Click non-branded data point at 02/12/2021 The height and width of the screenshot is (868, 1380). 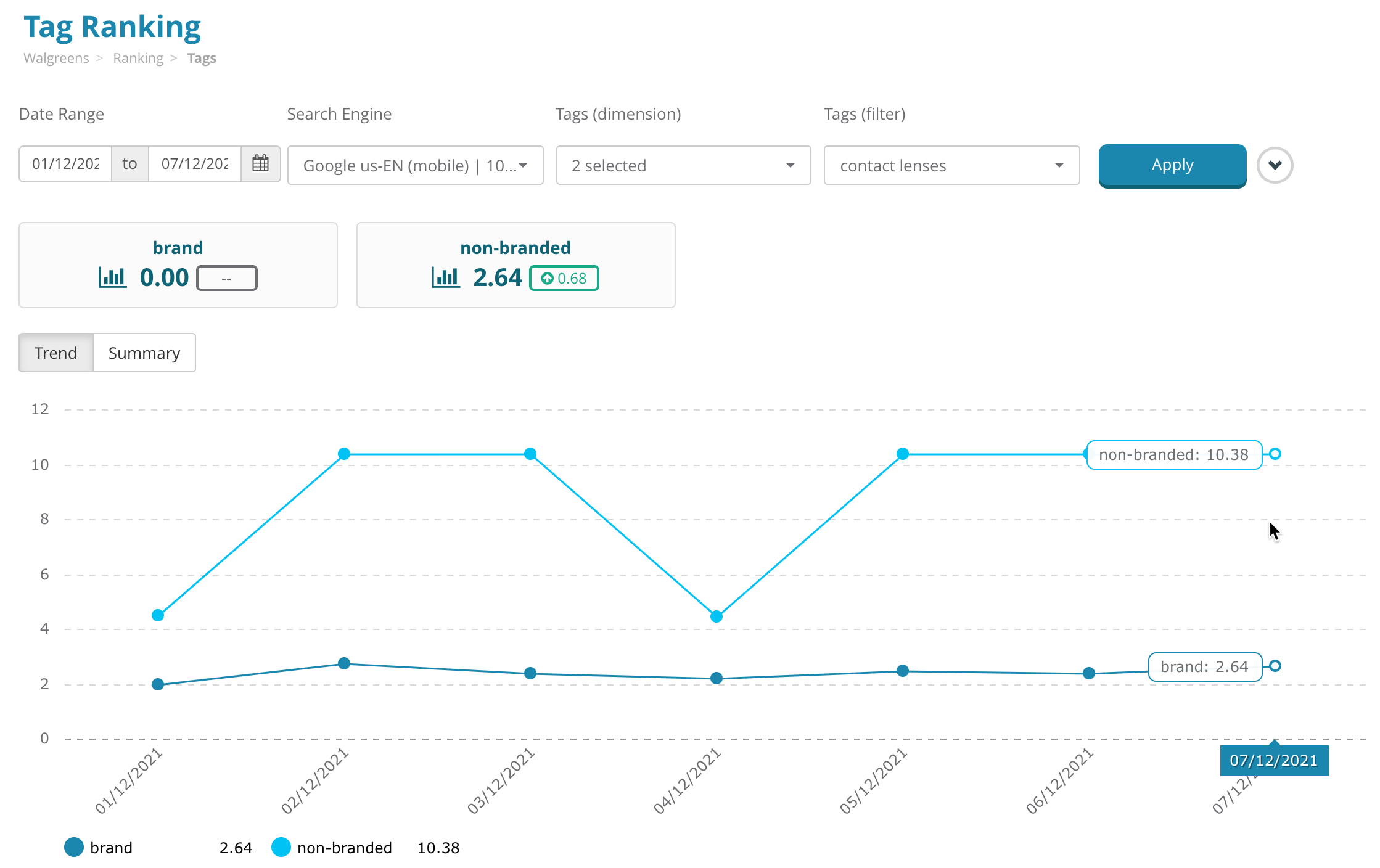pyautogui.click(x=344, y=454)
